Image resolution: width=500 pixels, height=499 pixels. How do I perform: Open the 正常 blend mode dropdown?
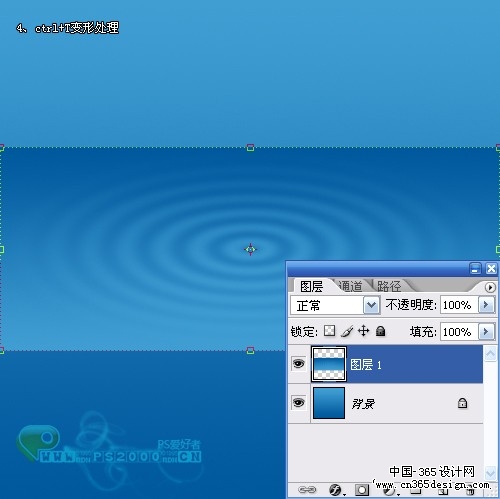coord(371,305)
